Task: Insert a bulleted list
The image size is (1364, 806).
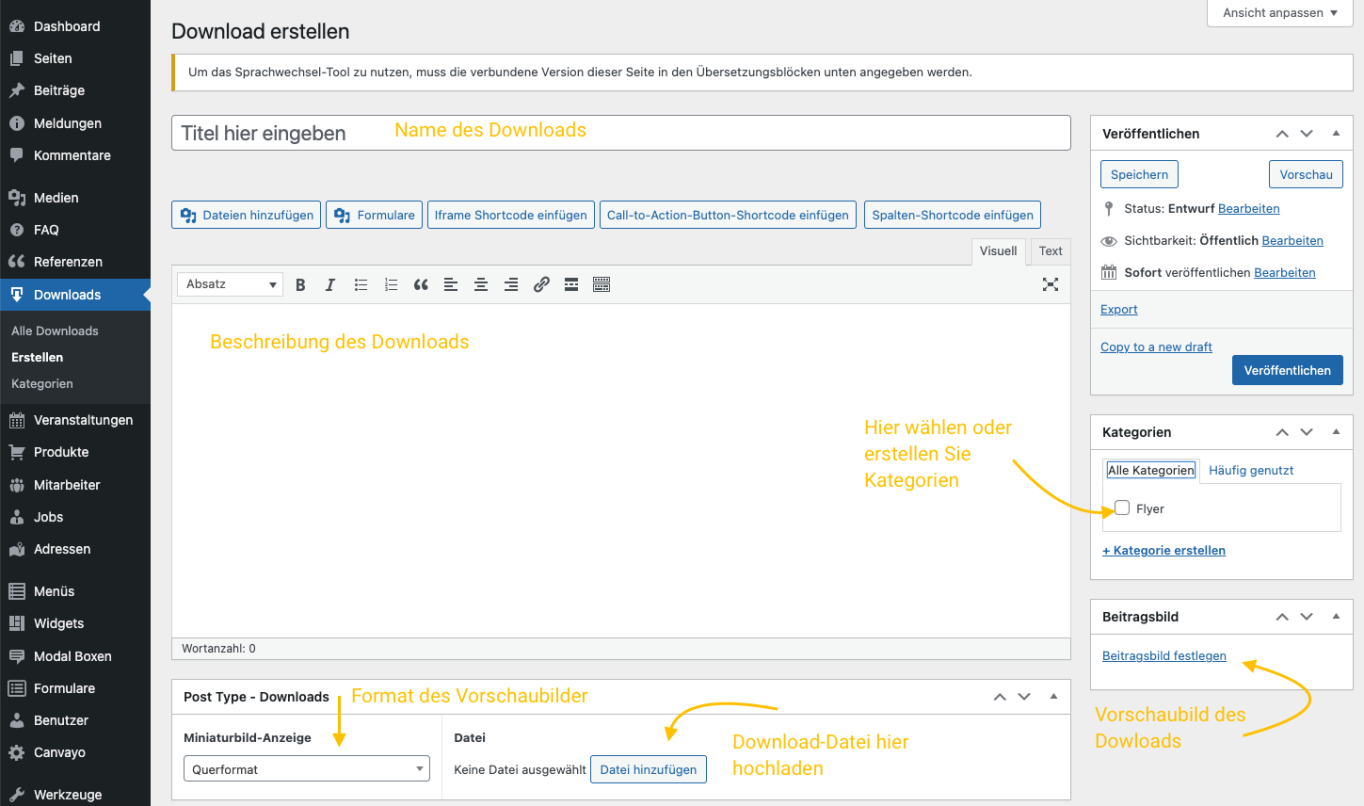Action: click(360, 284)
